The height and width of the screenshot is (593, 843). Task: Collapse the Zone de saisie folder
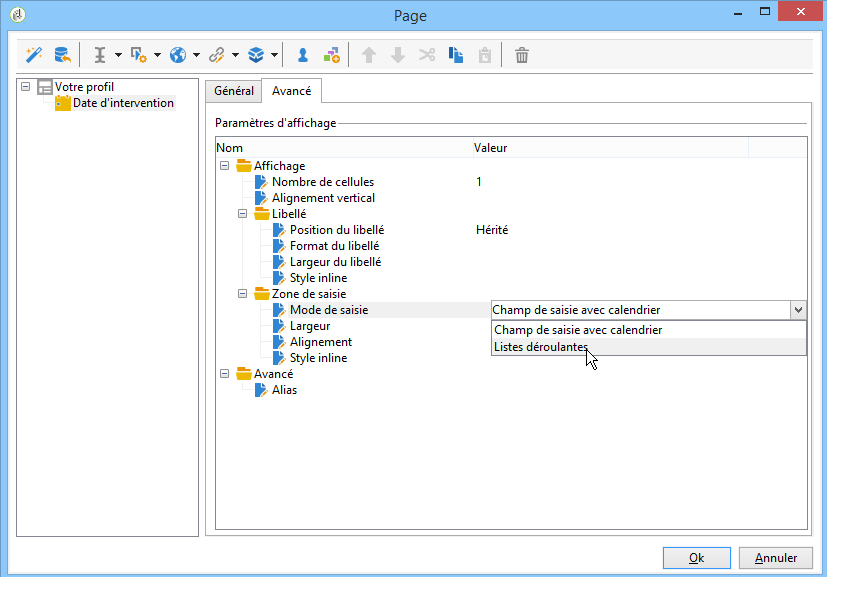tap(242, 294)
